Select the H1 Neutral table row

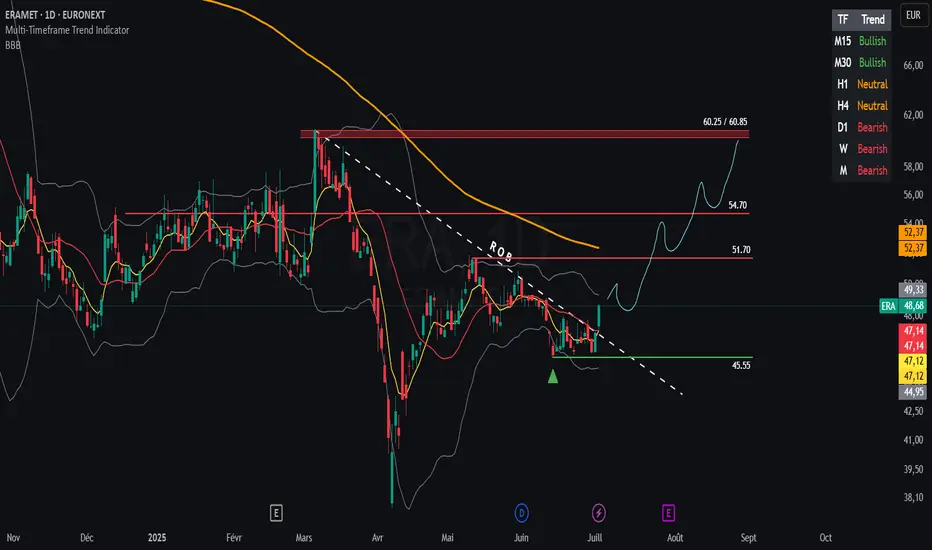pos(861,84)
